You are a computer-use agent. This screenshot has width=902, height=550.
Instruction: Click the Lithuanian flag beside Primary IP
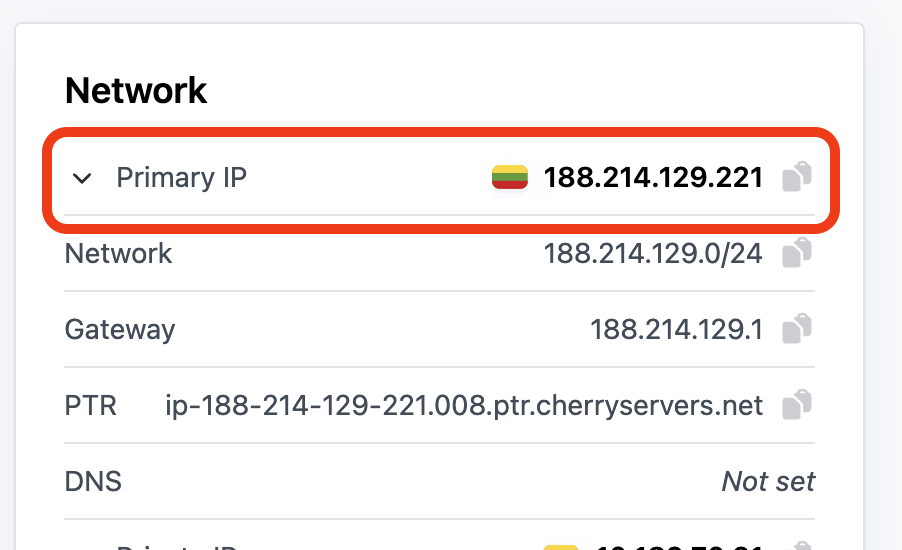coord(510,178)
